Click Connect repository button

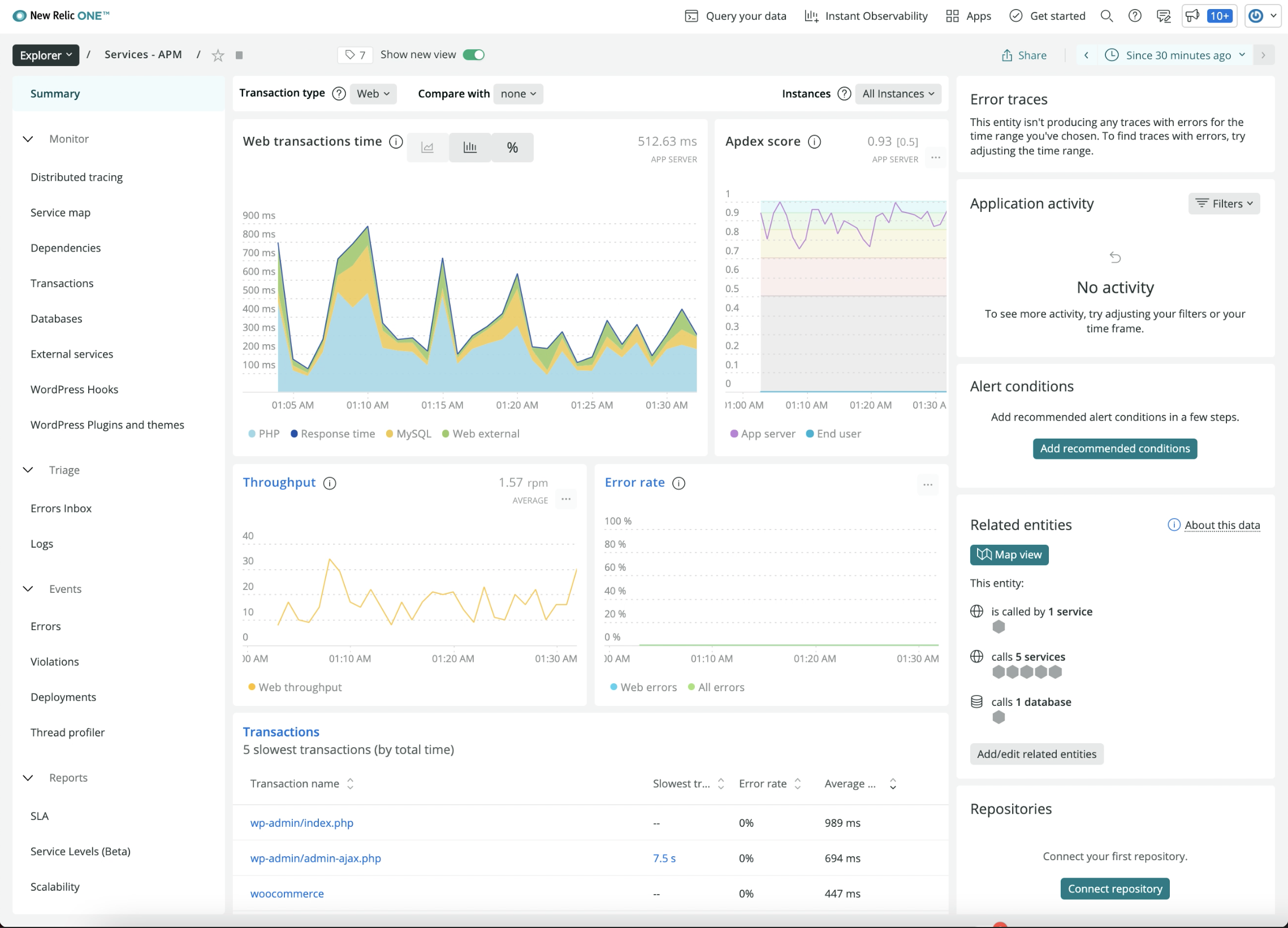click(1115, 889)
